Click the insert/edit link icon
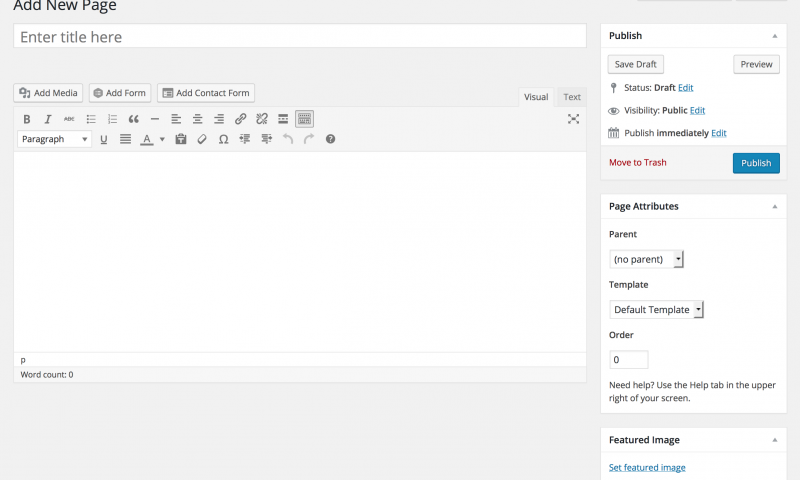This screenshot has width=800, height=480. (240, 119)
